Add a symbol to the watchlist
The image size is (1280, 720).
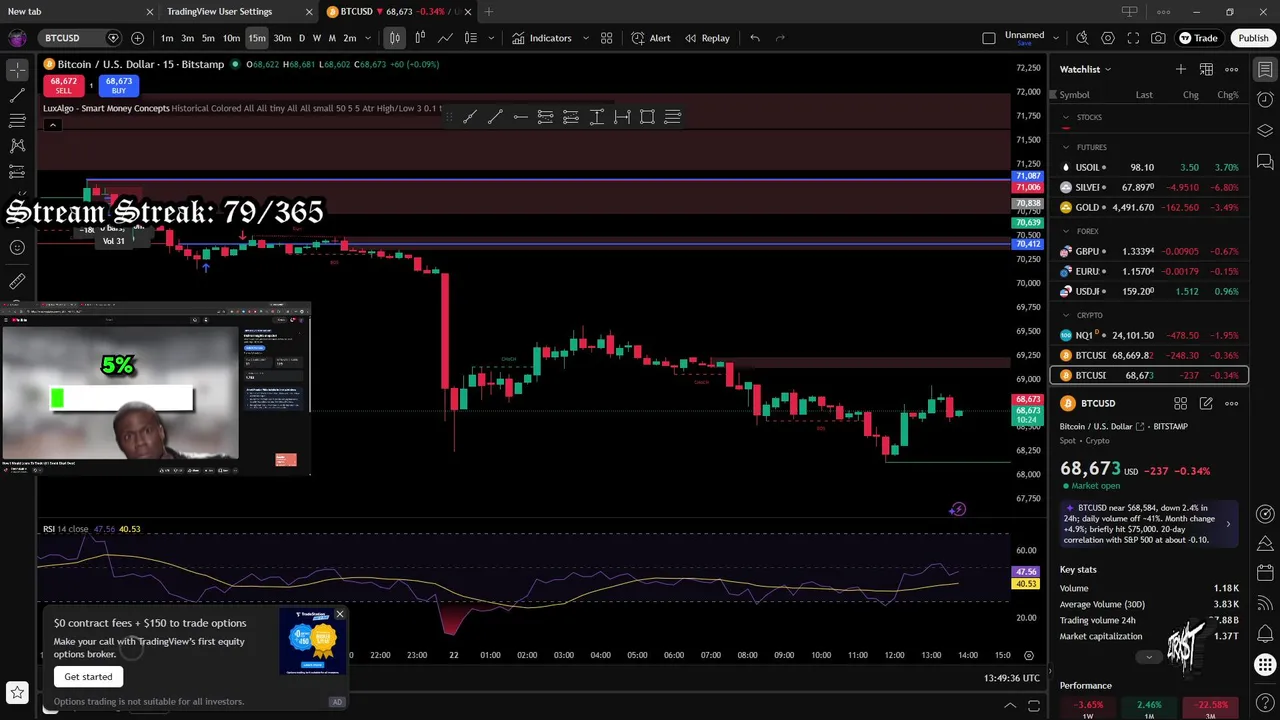tap(1181, 69)
